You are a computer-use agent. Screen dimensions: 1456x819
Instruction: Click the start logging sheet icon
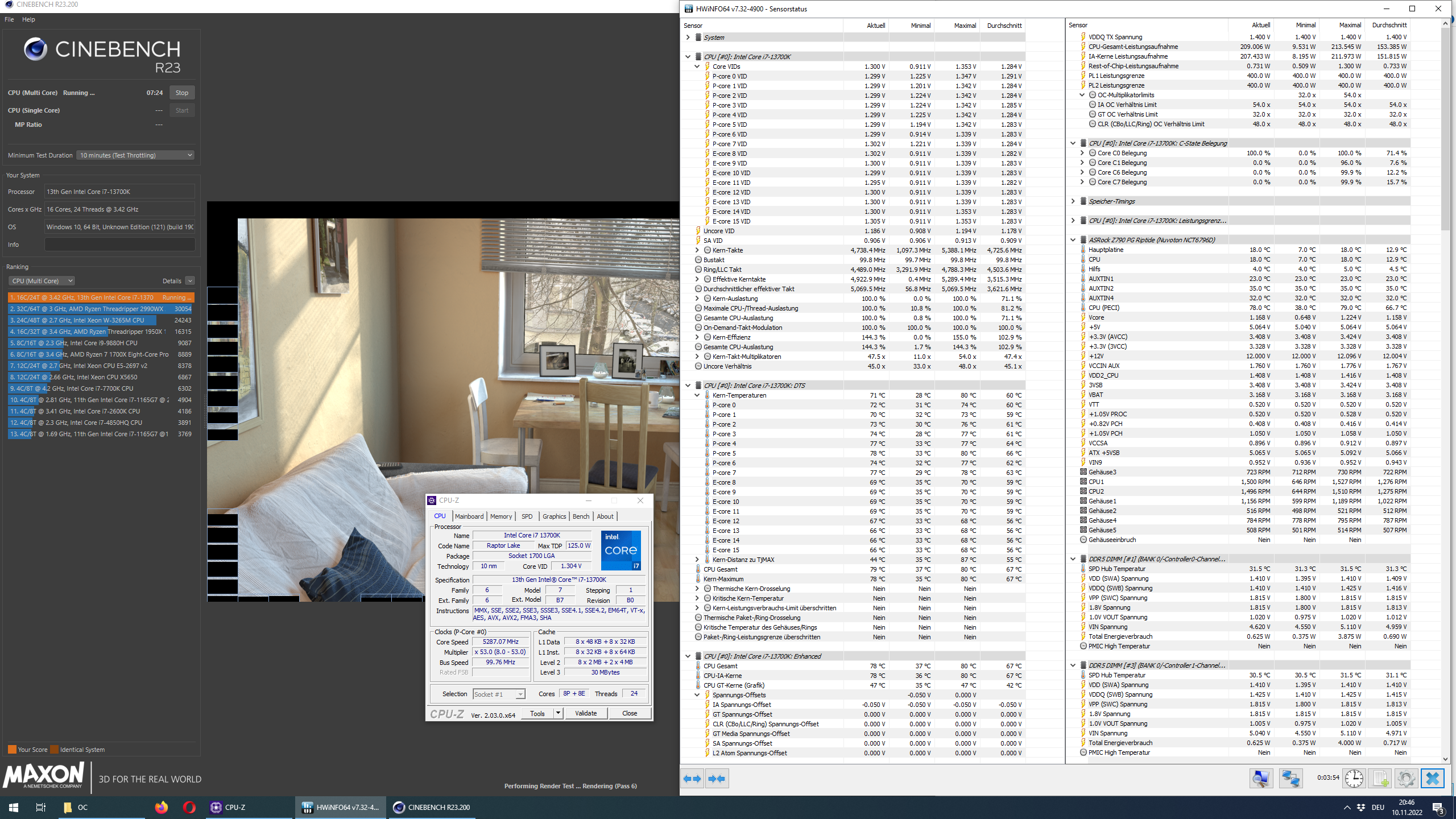point(1380,778)
